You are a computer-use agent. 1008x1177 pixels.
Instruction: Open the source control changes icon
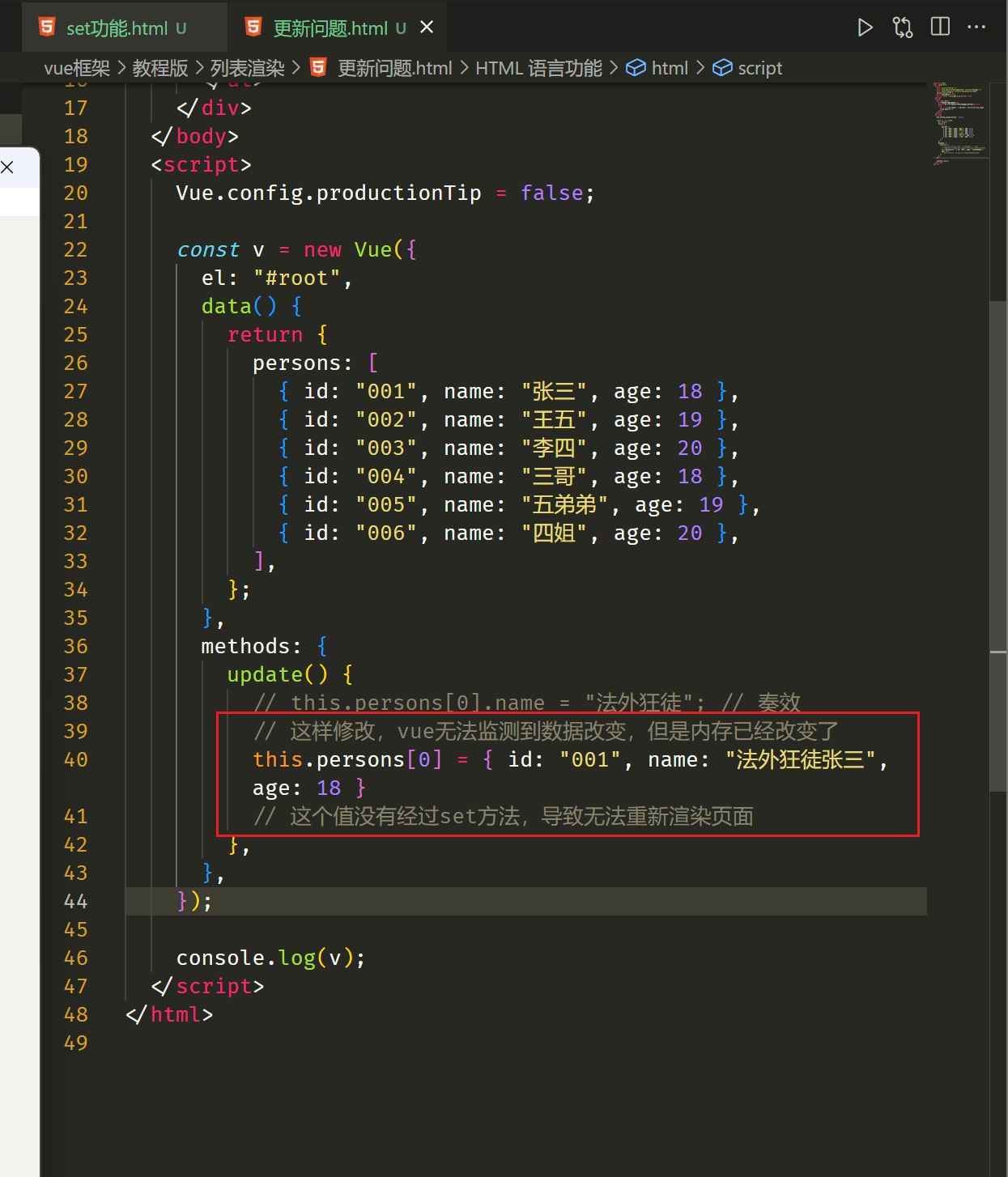903,28
